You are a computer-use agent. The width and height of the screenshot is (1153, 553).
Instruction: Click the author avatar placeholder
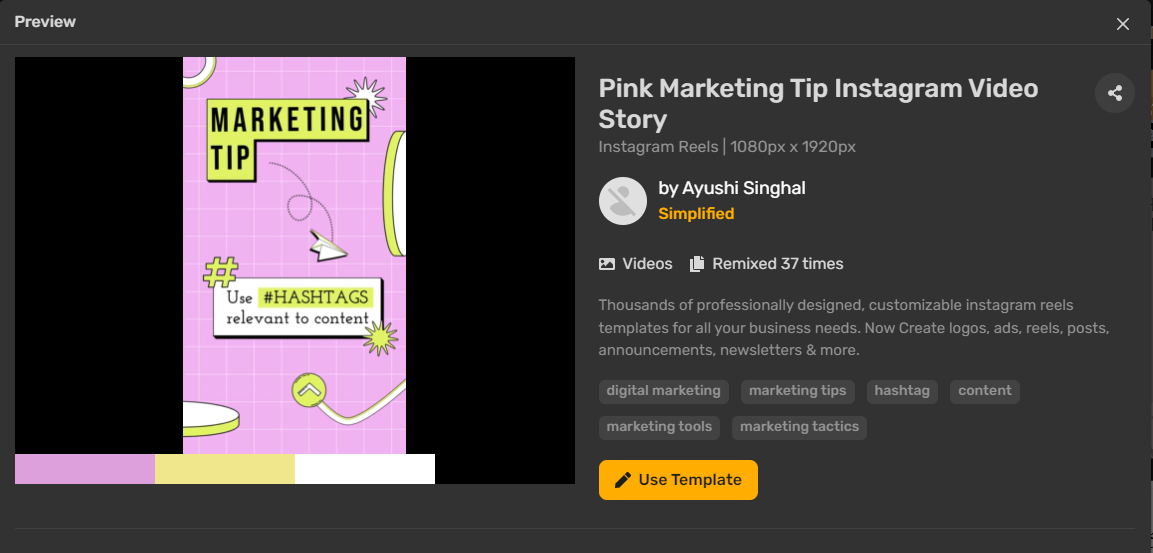(x=623, y=201)
